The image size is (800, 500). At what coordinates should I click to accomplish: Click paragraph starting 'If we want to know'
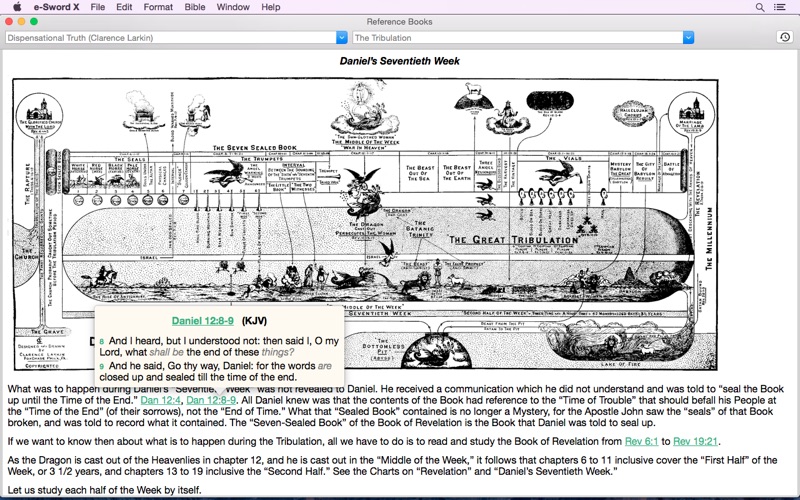point(364,441)
